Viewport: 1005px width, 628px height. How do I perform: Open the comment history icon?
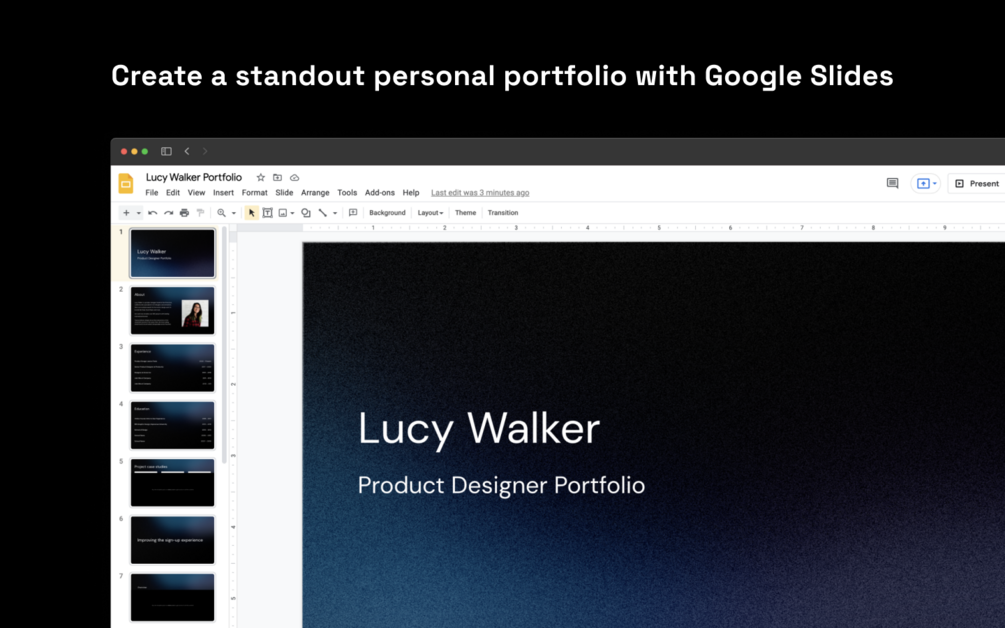[892, 183]
